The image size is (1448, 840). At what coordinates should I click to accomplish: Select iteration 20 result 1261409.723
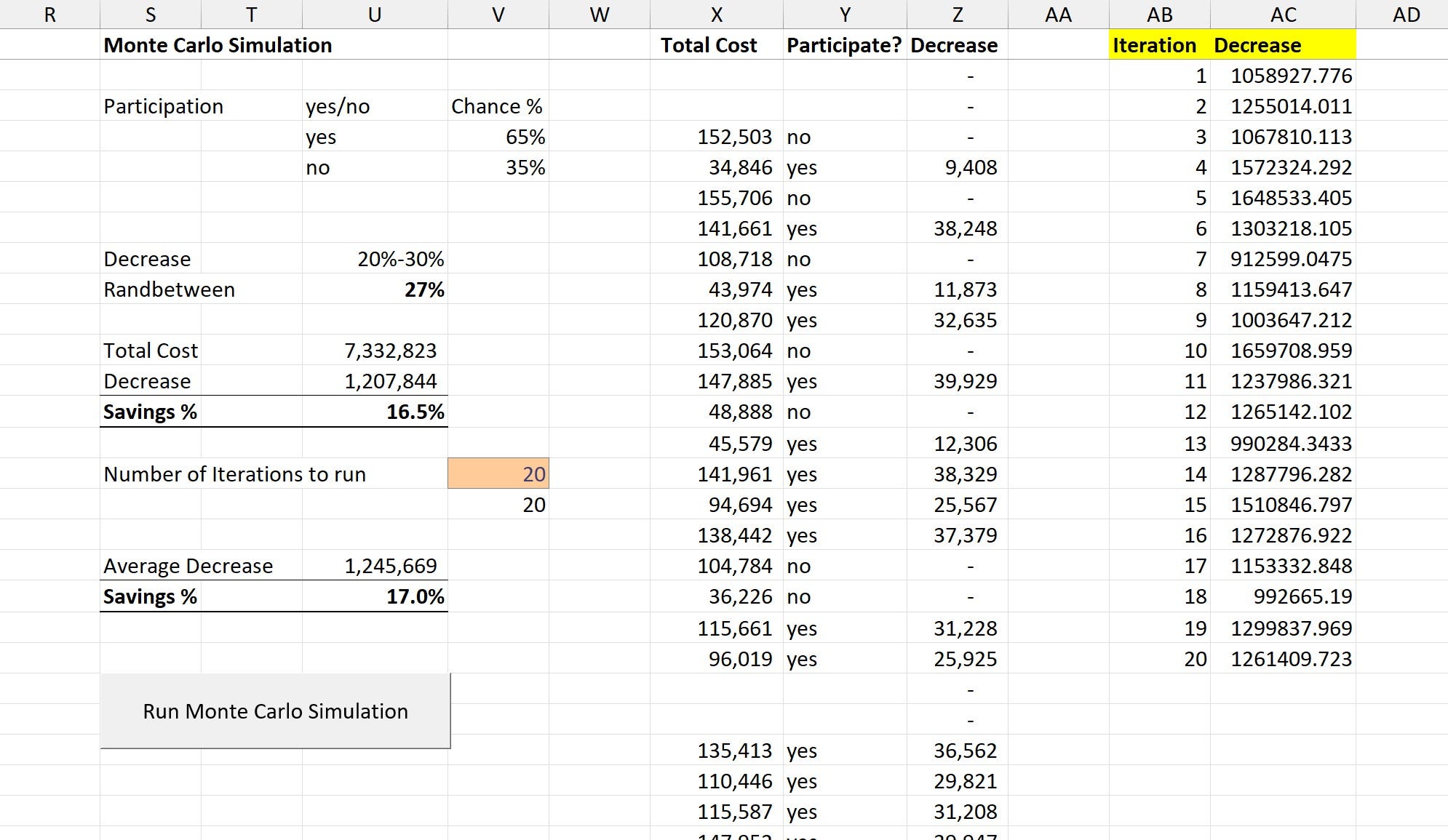click(1284, 659)
